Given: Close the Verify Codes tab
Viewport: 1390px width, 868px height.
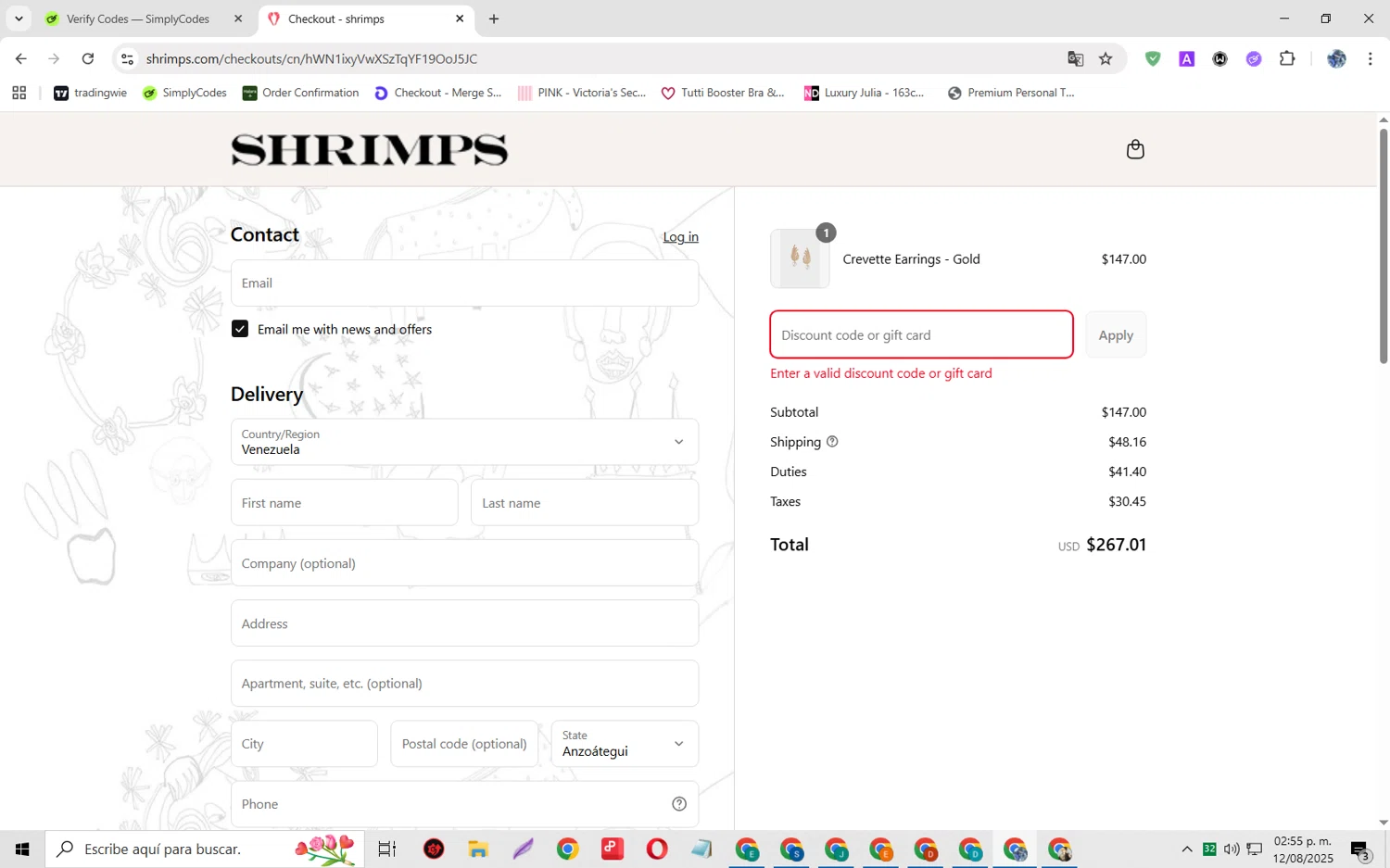Looking at the screenshot, I should click(x=238, y=19).
